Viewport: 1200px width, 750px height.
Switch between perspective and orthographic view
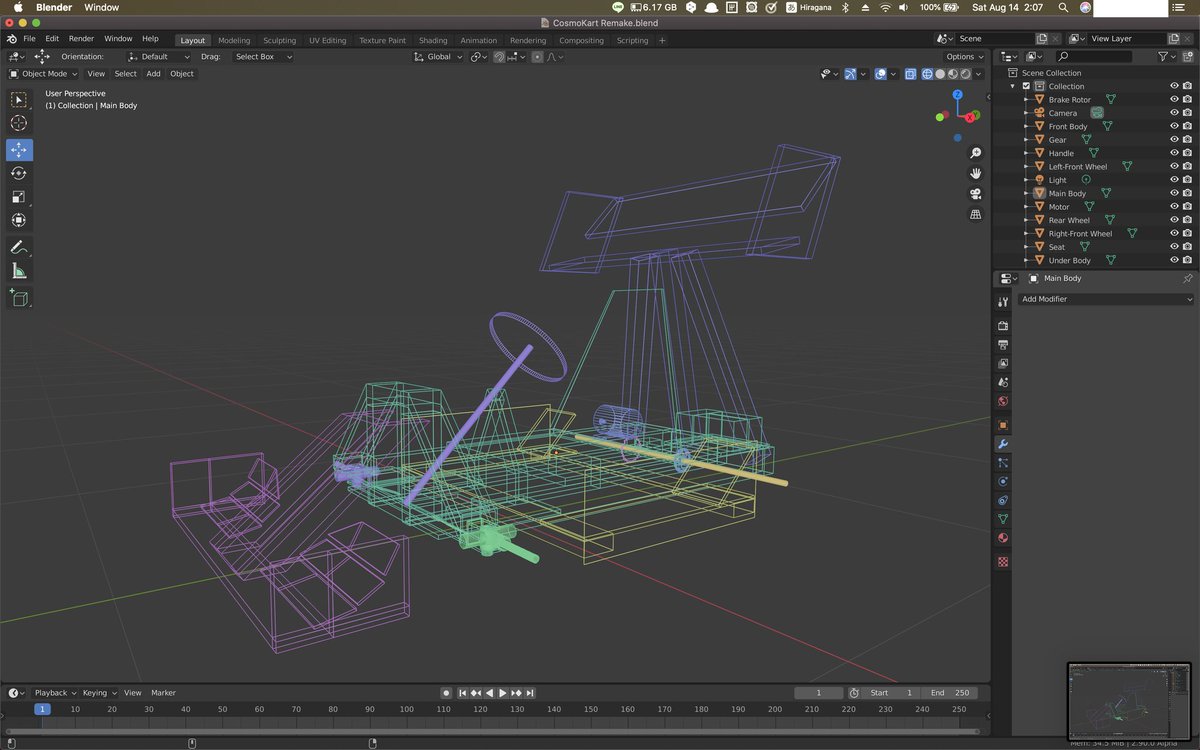976,214
